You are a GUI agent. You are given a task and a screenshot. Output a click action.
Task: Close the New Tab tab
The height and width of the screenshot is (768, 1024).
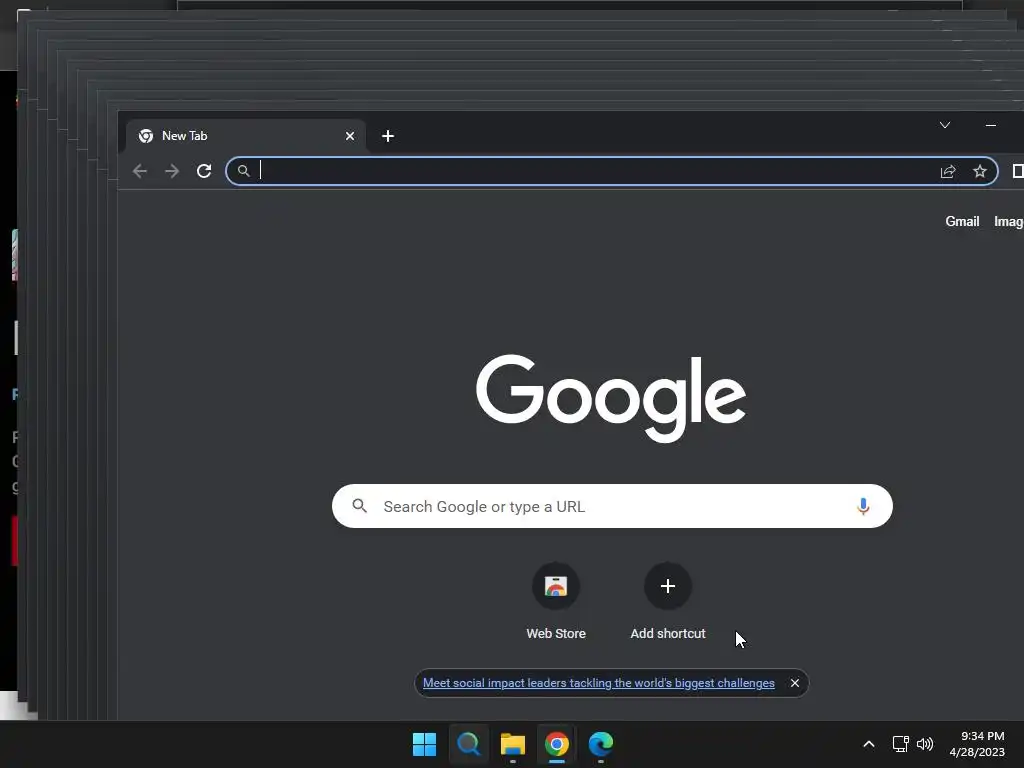point(350,136)
